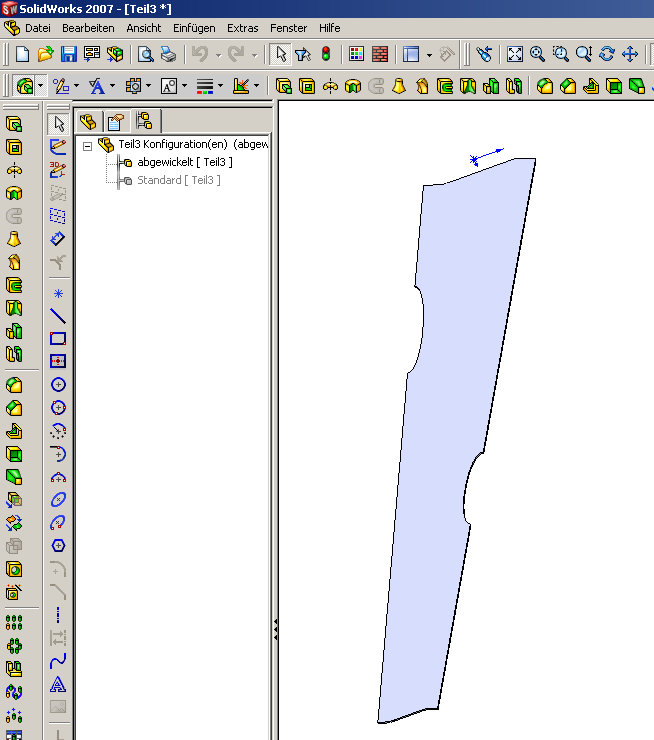Select the Ellipse sketch tool
654x740 pixels.
pos(58,499)
